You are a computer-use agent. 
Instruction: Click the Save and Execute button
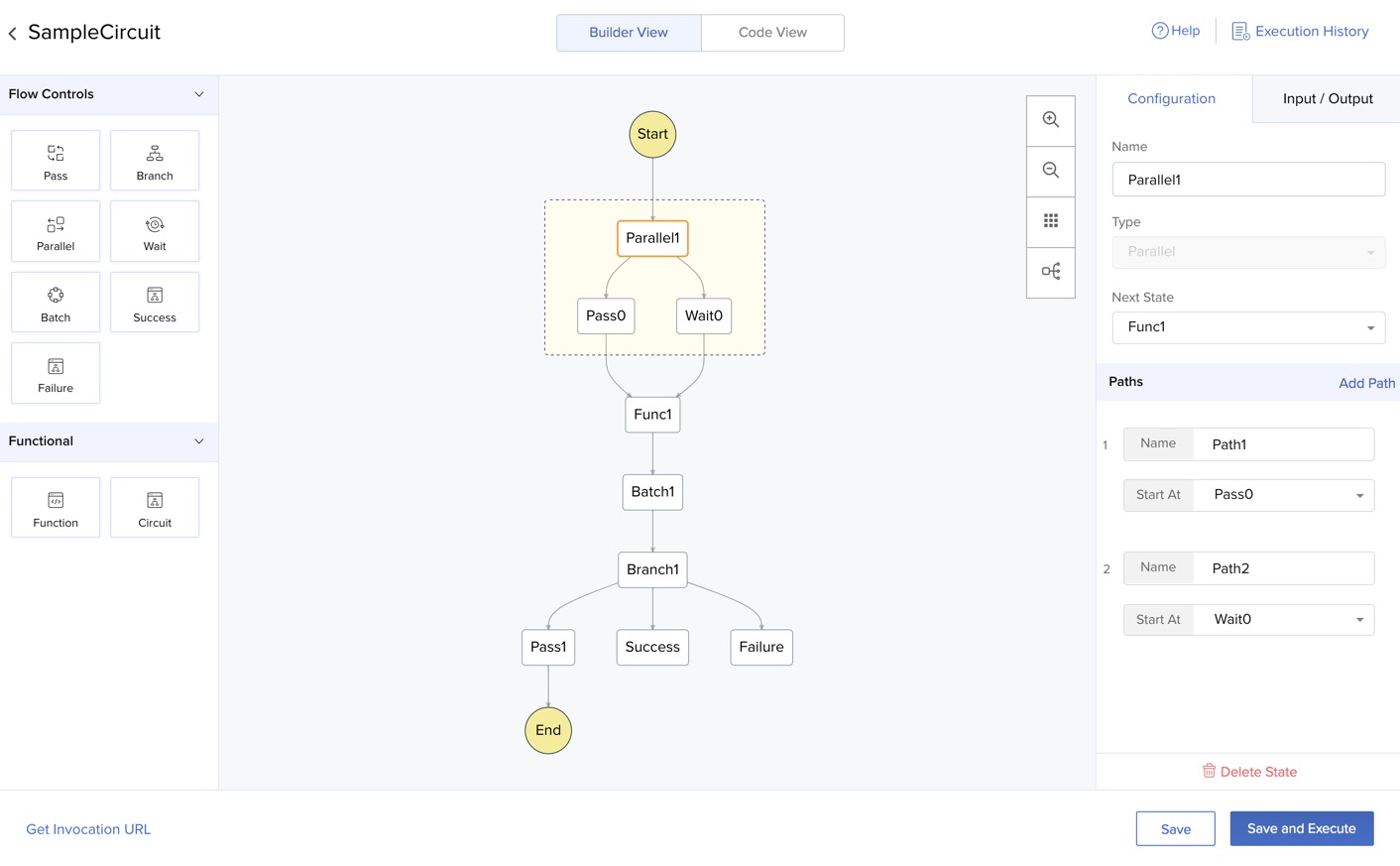coord(1301,828)
